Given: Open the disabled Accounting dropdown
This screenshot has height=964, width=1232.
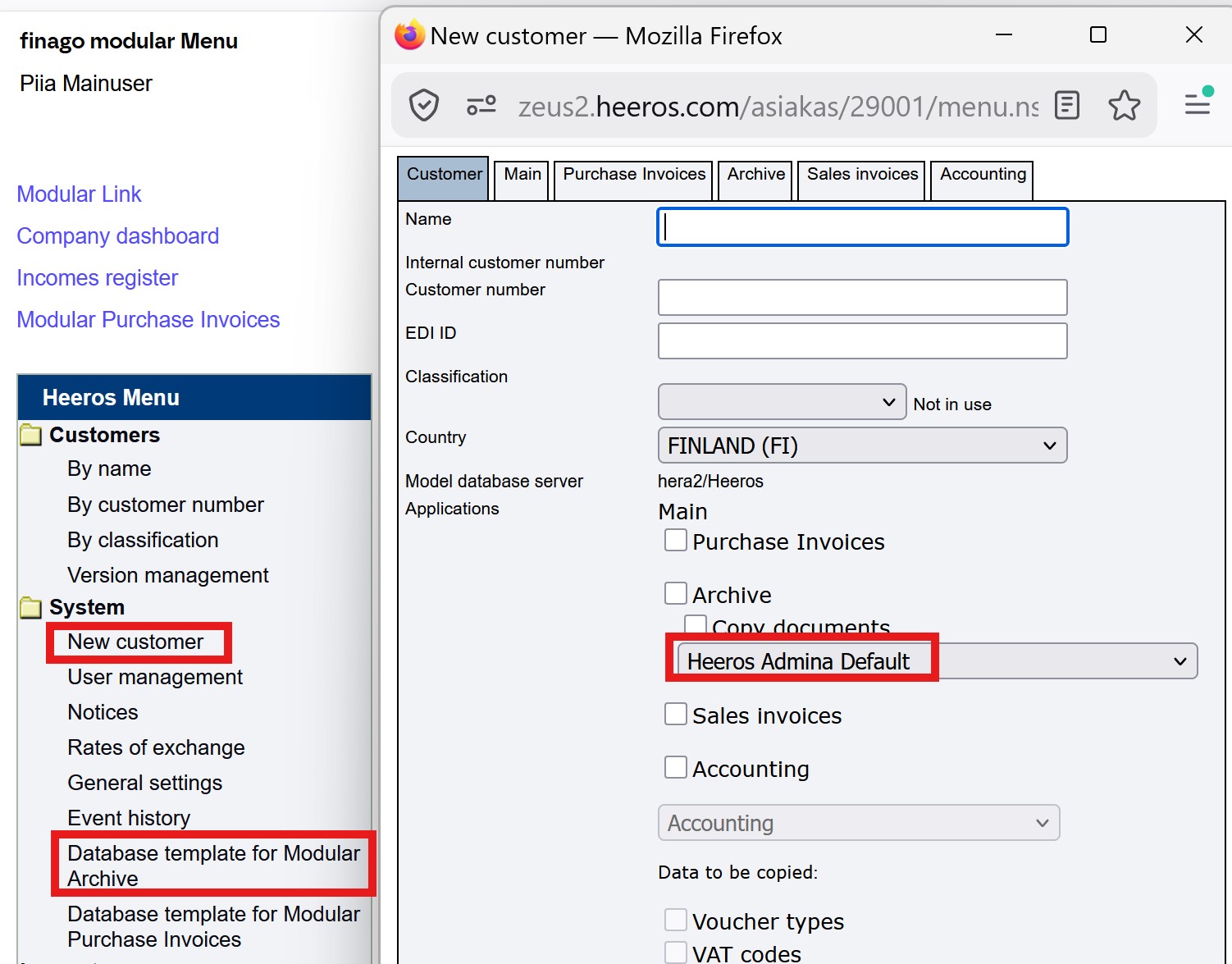Looking at the screenshot, I should [859, 823].
